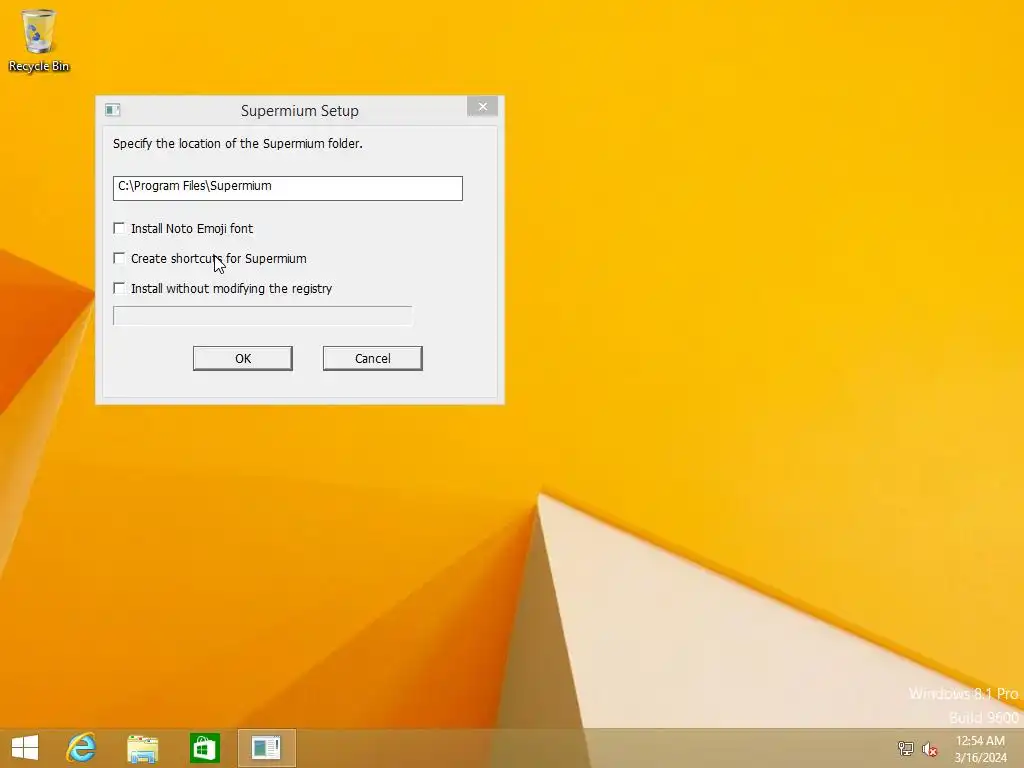Open the network tray icon
This screenshot has width=1024, height=768.
coord(905,748)
